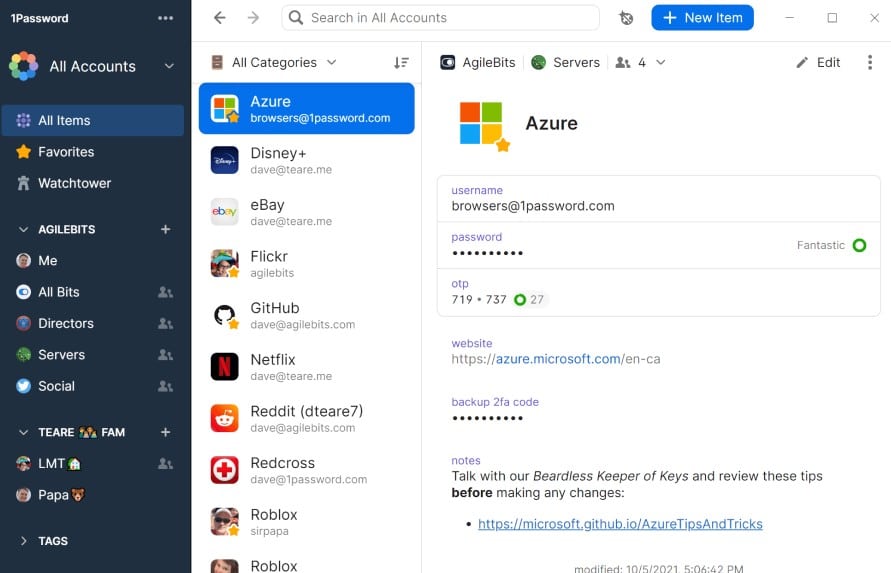Click the OTP countdown timer circle
891x573 pixels.
click(519, 300)
